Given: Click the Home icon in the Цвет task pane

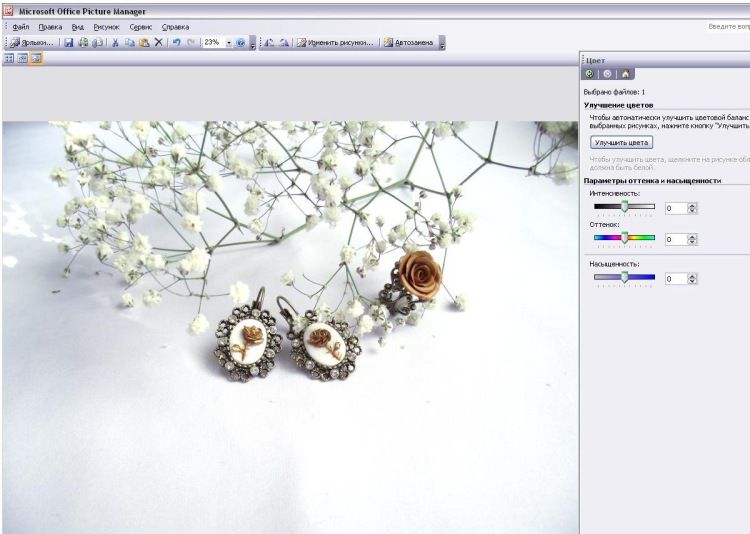Looking at the screenshot, I should 625,74.
